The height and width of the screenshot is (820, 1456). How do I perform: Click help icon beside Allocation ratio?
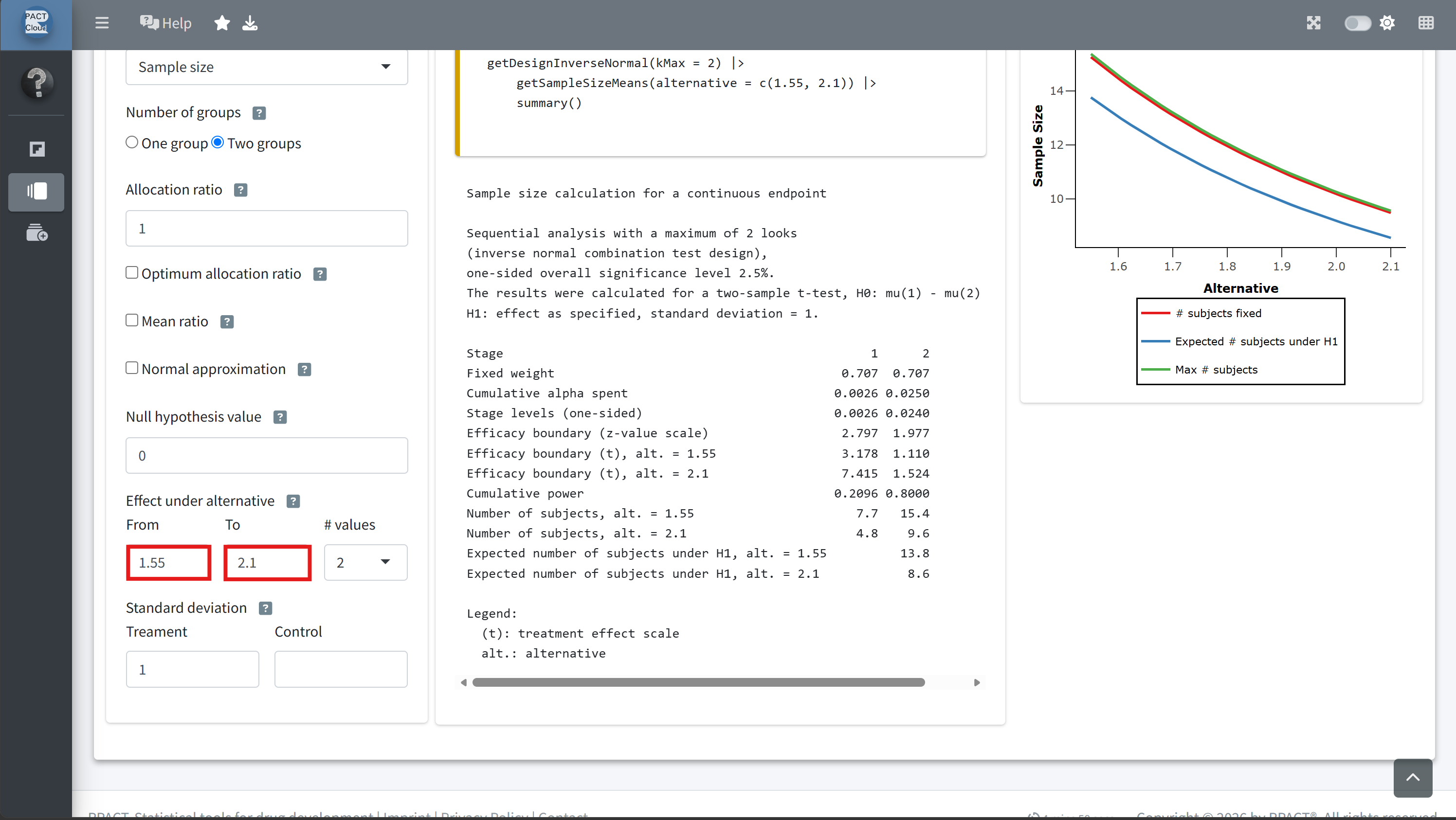240,190
